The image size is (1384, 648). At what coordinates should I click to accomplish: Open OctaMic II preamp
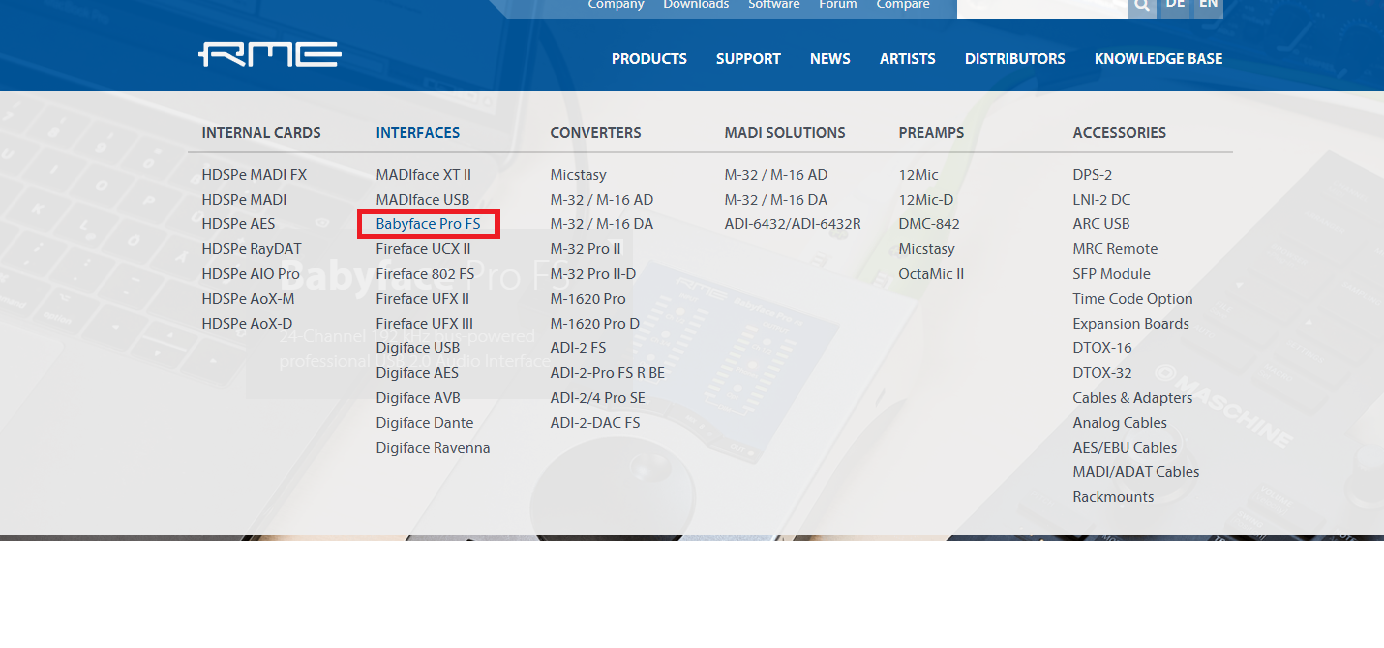[931, 274]
